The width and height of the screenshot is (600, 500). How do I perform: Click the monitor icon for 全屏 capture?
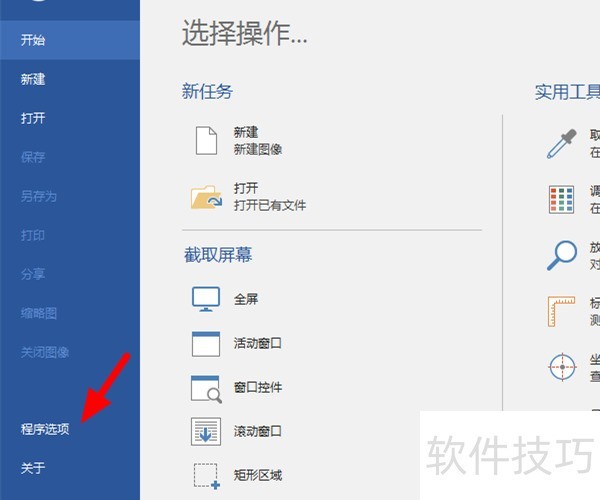(x=206, y=299)
